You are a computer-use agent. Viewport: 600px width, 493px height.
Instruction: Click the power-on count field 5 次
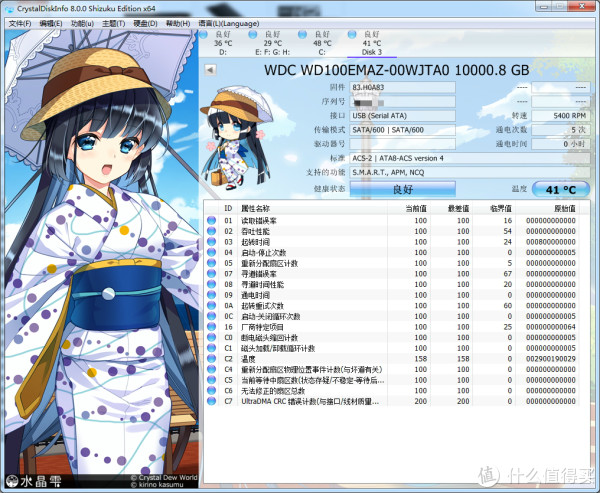click(561, 130)
